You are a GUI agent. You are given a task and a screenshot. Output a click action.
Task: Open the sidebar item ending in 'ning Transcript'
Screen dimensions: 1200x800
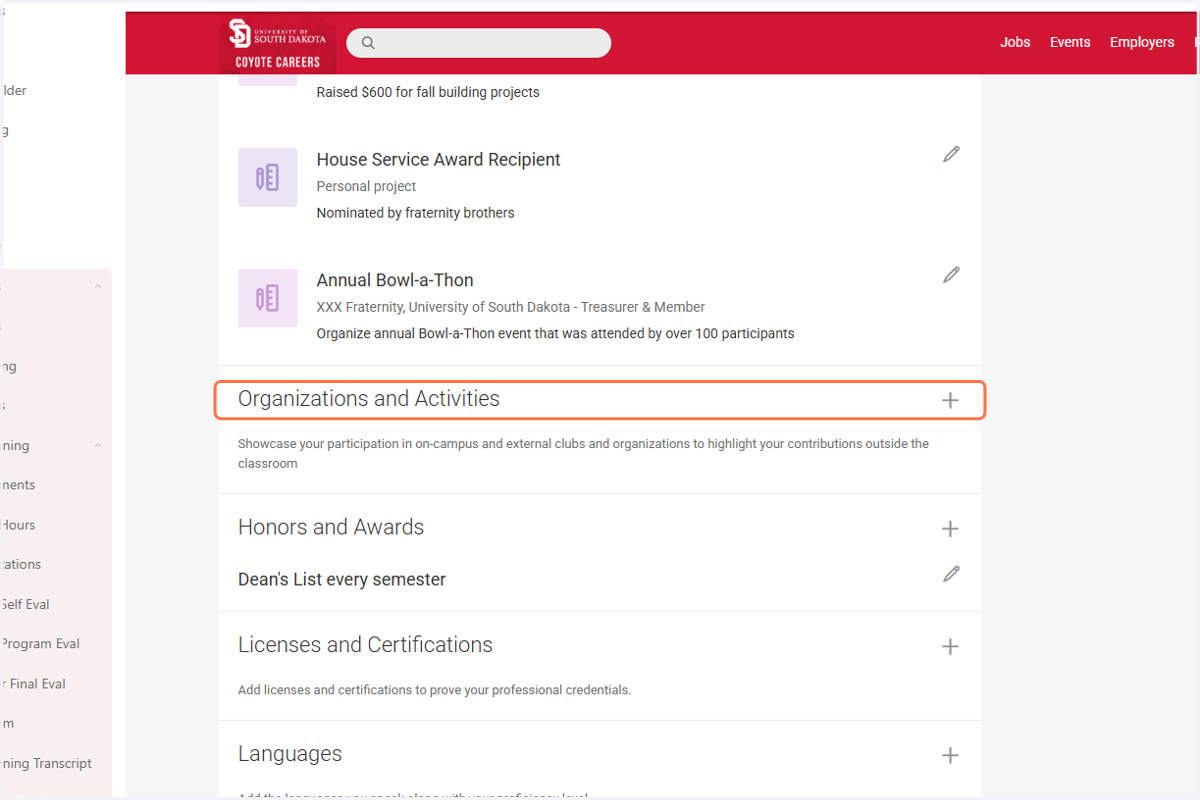point(46,763)
